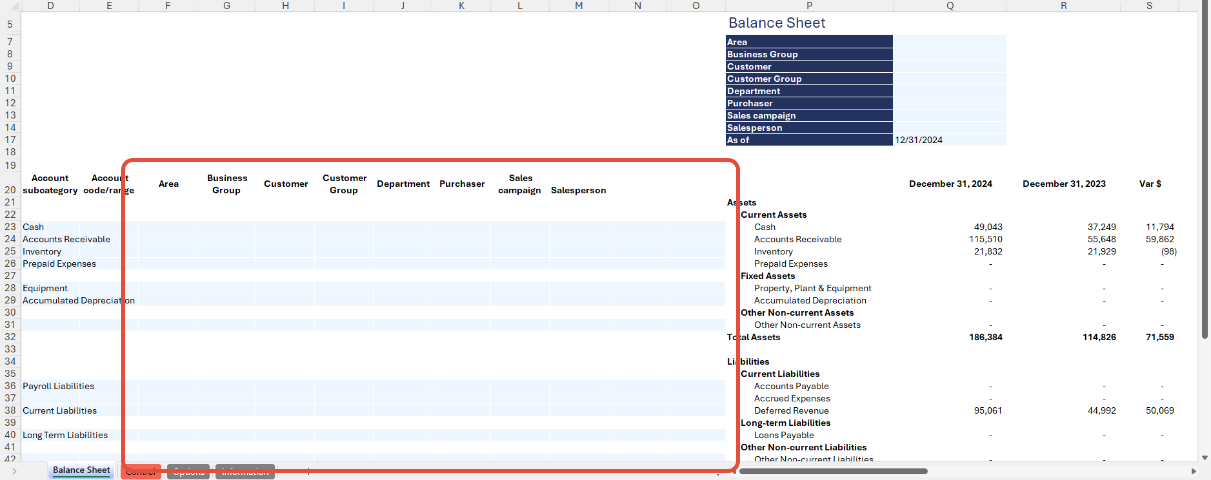This screenshot has width=1211, height=480.
Task: Select the Equipment cell in column D
Action: coord(50,288)
